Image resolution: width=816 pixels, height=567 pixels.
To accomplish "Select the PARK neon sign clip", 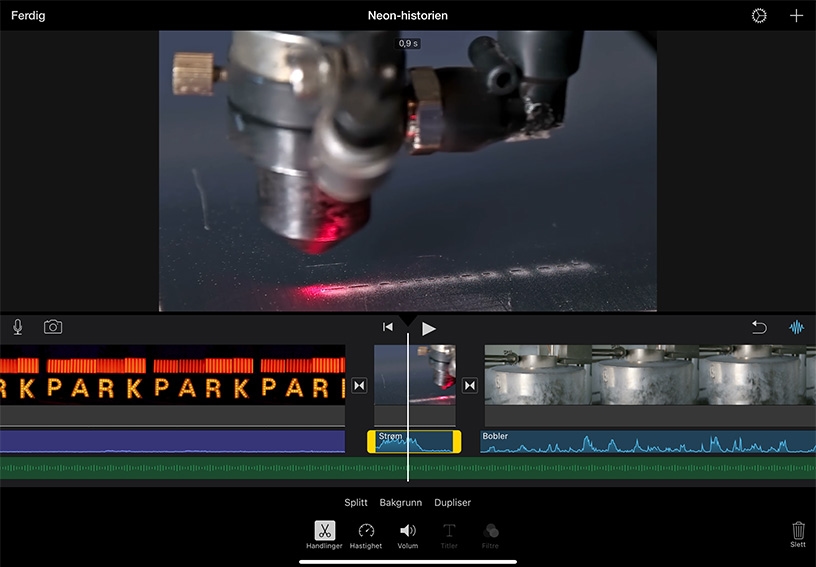I will point(172,375).
